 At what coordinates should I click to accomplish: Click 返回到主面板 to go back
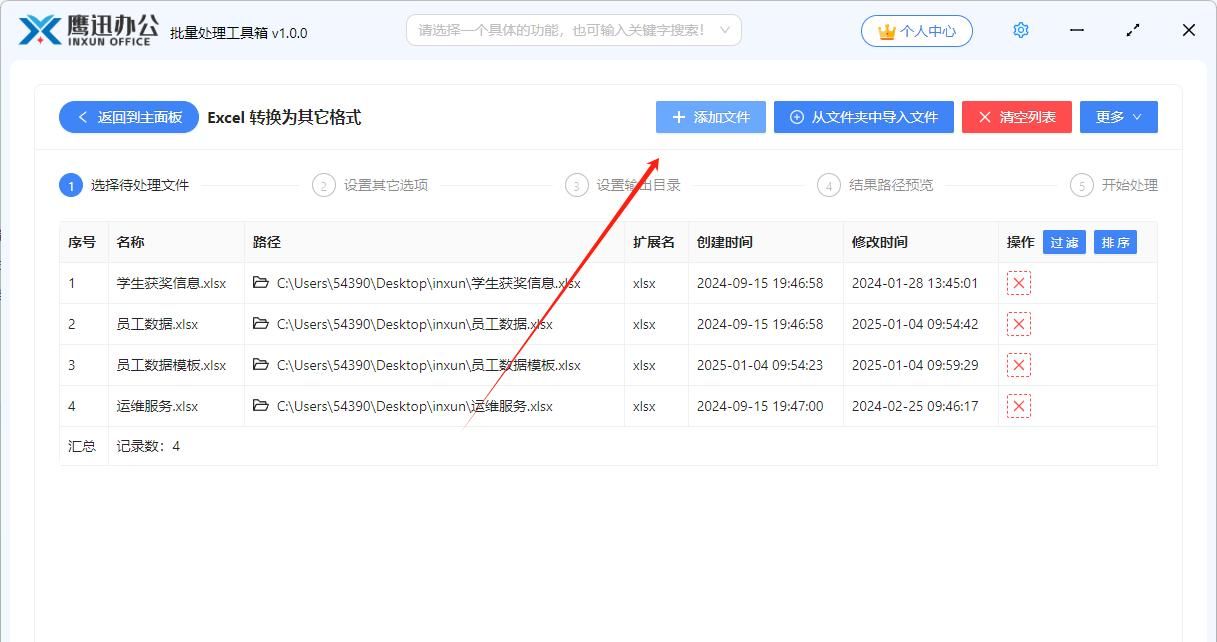128,116
